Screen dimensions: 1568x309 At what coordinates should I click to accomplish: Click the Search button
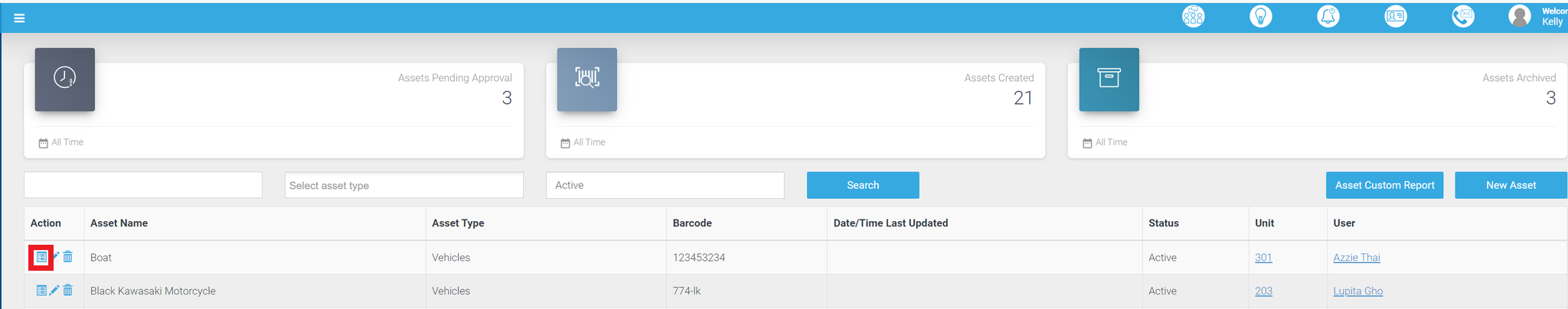pos(863,185)
